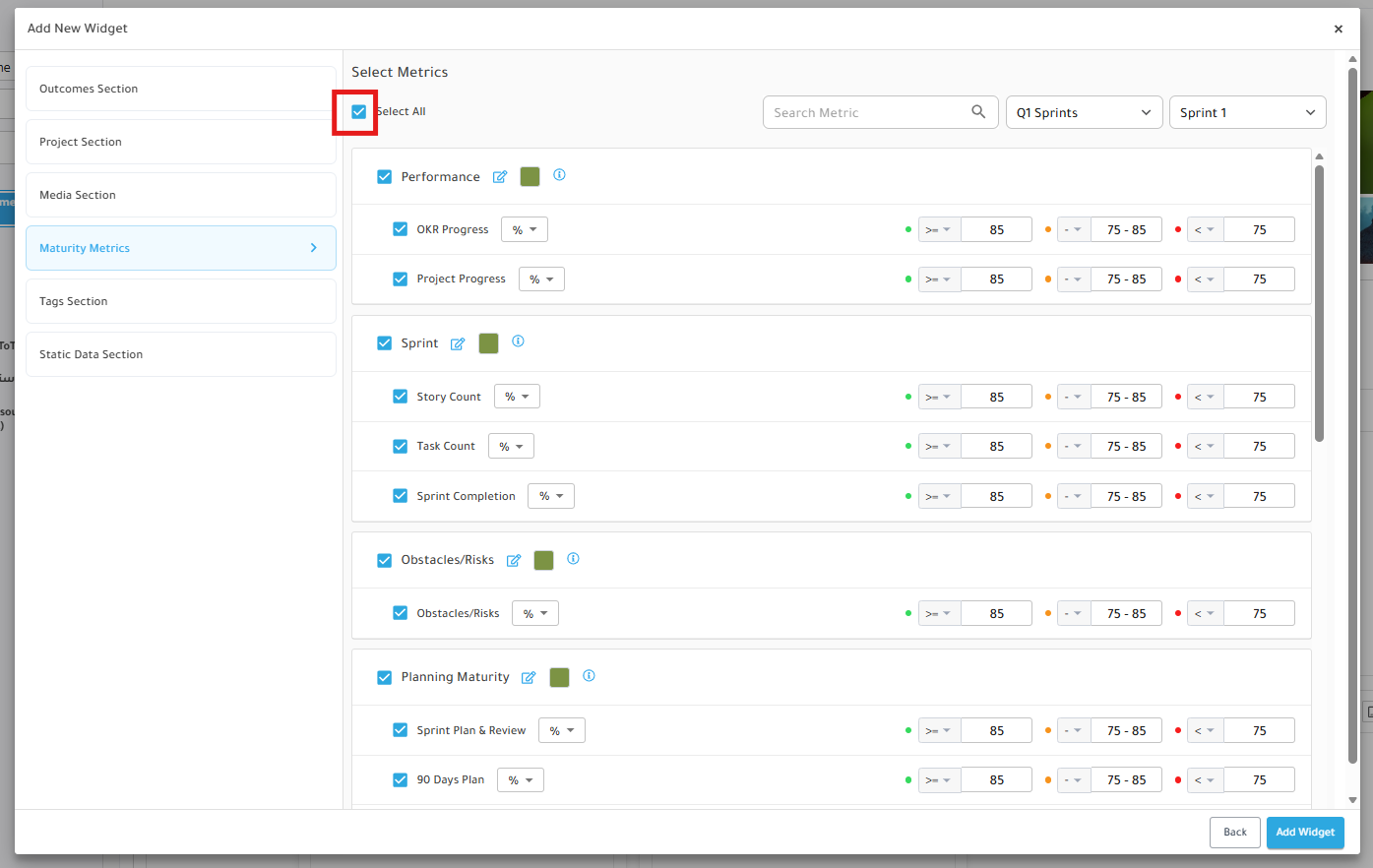Image resolution: width=1373 pixels, height=868 pixels.
Task: Open the % unit dropdown for Story Count
Action: click(517, 397)
